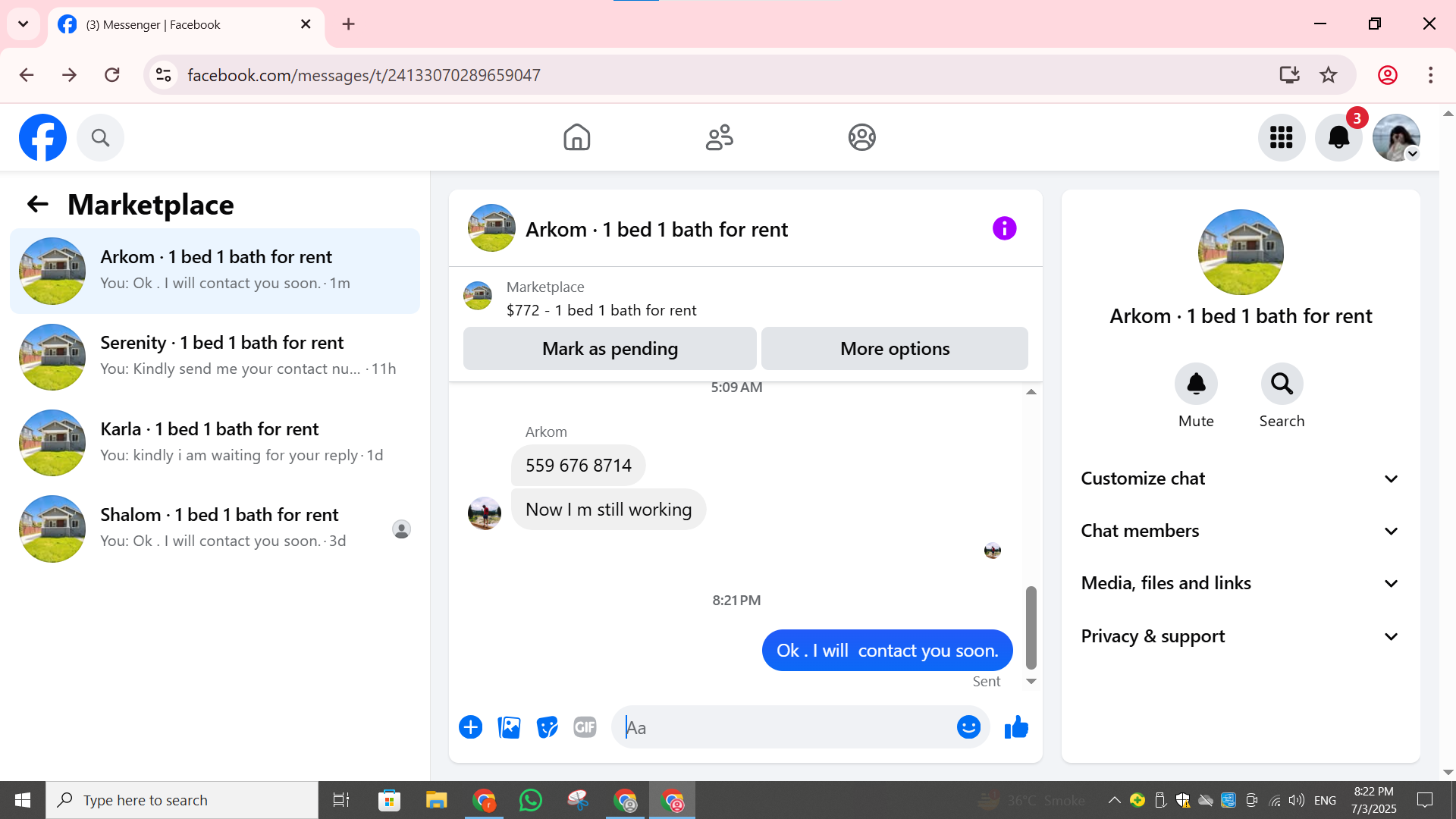Click the thumbs-up like send icon

[1016, 727]
